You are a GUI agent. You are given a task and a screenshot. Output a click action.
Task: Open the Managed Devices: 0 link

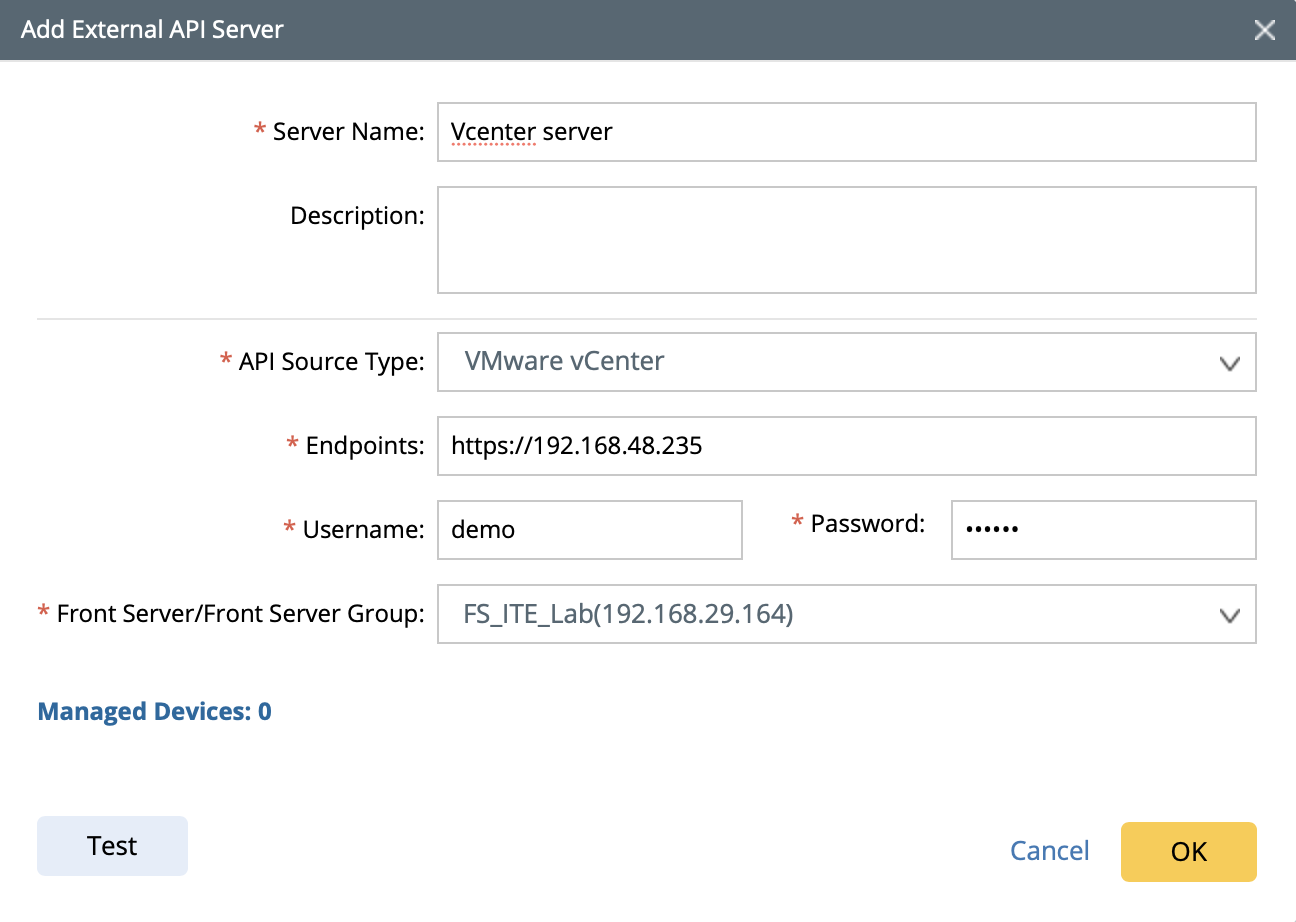coord(154,712)
